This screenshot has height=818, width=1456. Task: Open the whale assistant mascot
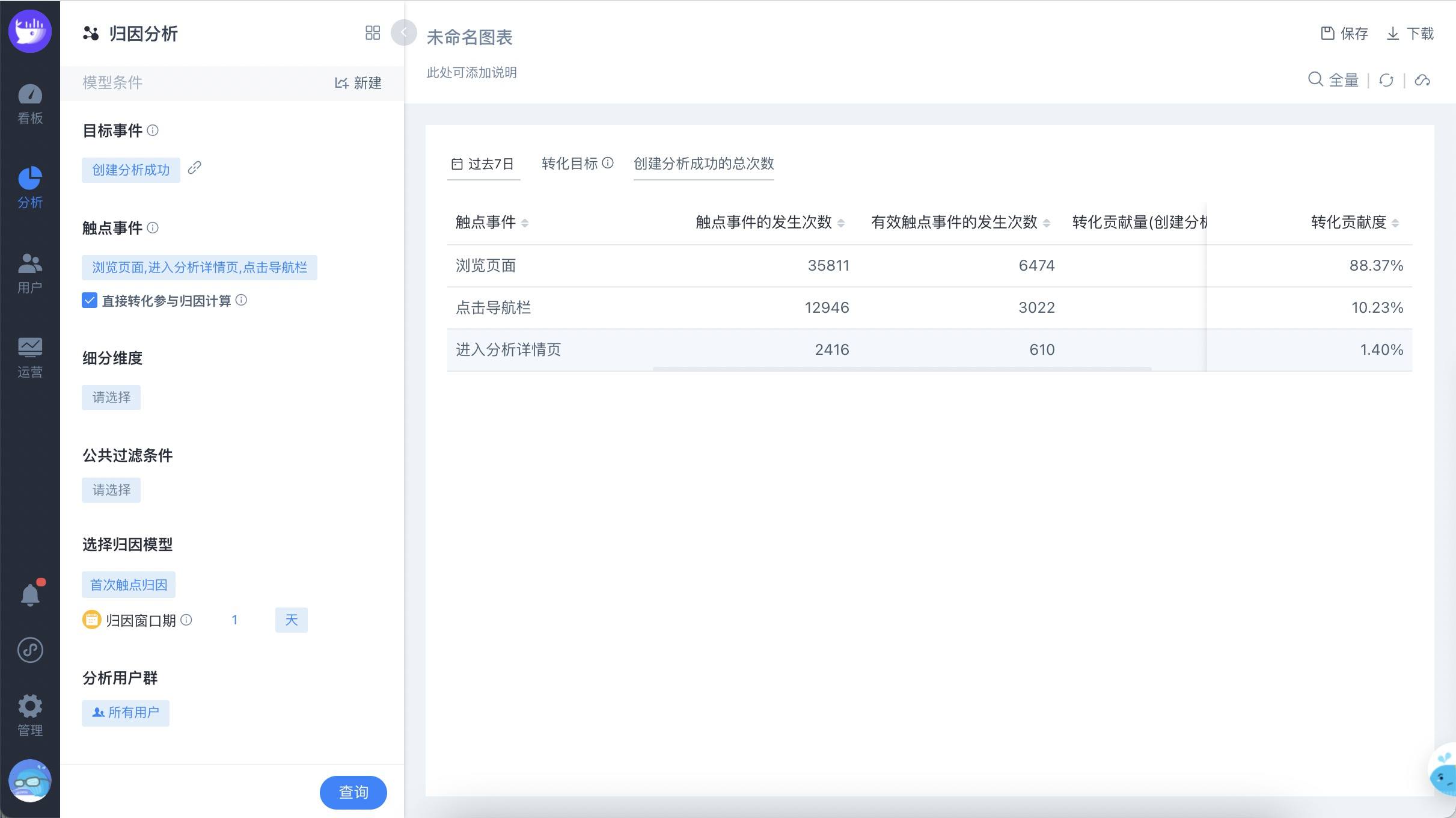1443,771
